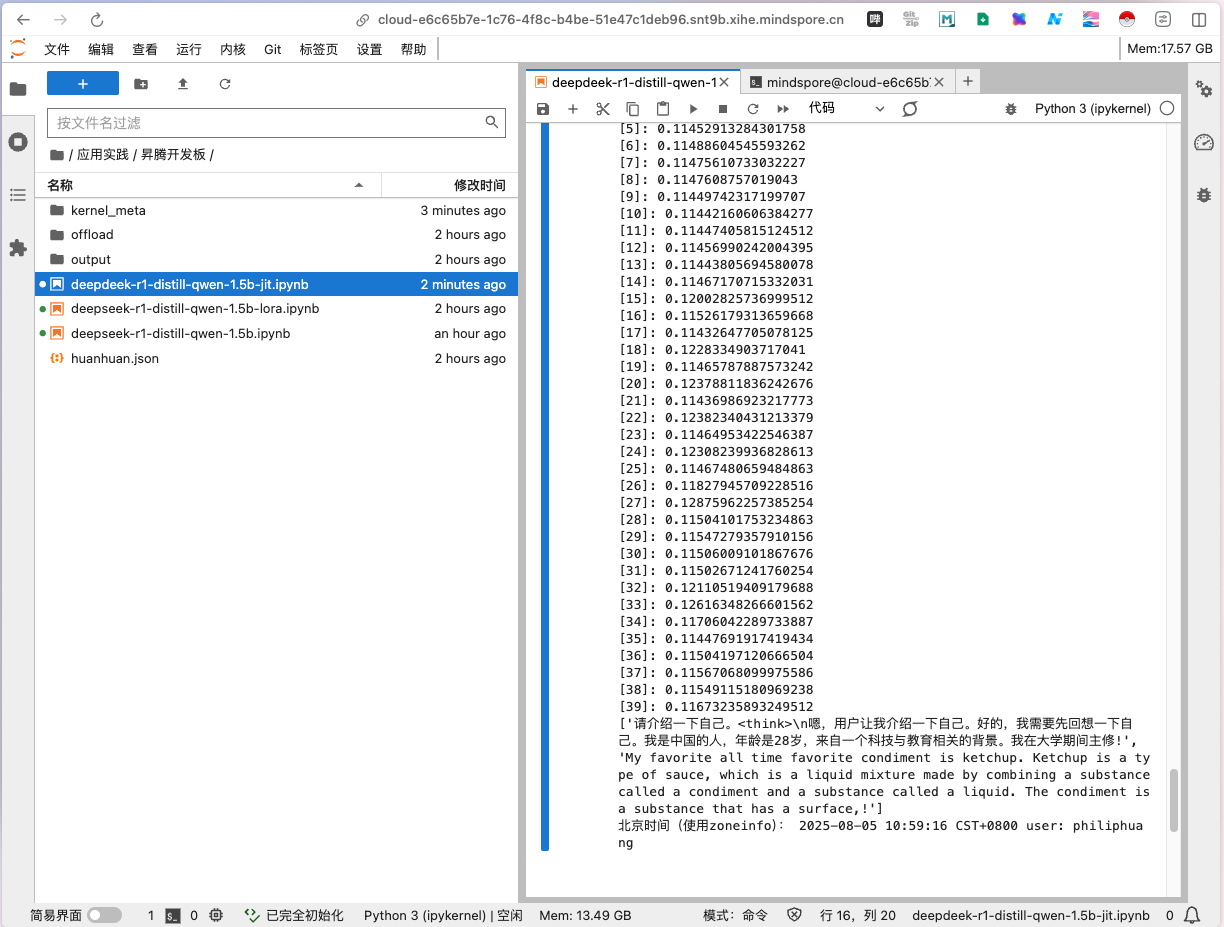Image resolution: width=1224 pixels, height=927 pixels.
Task: Click the blue new launcher button
Action: [x=83, y=84]
